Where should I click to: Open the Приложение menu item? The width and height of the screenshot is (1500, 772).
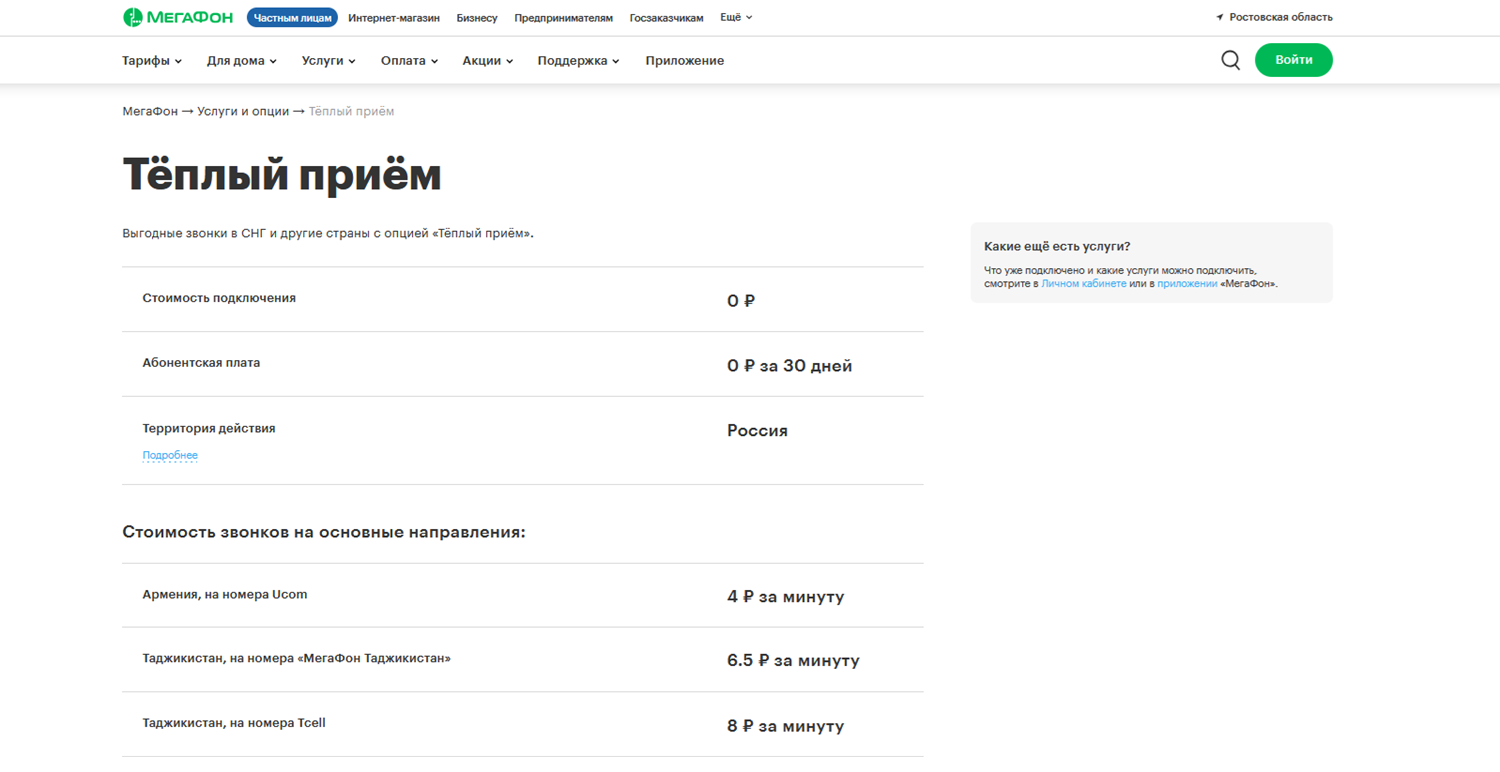click(685, 61)
